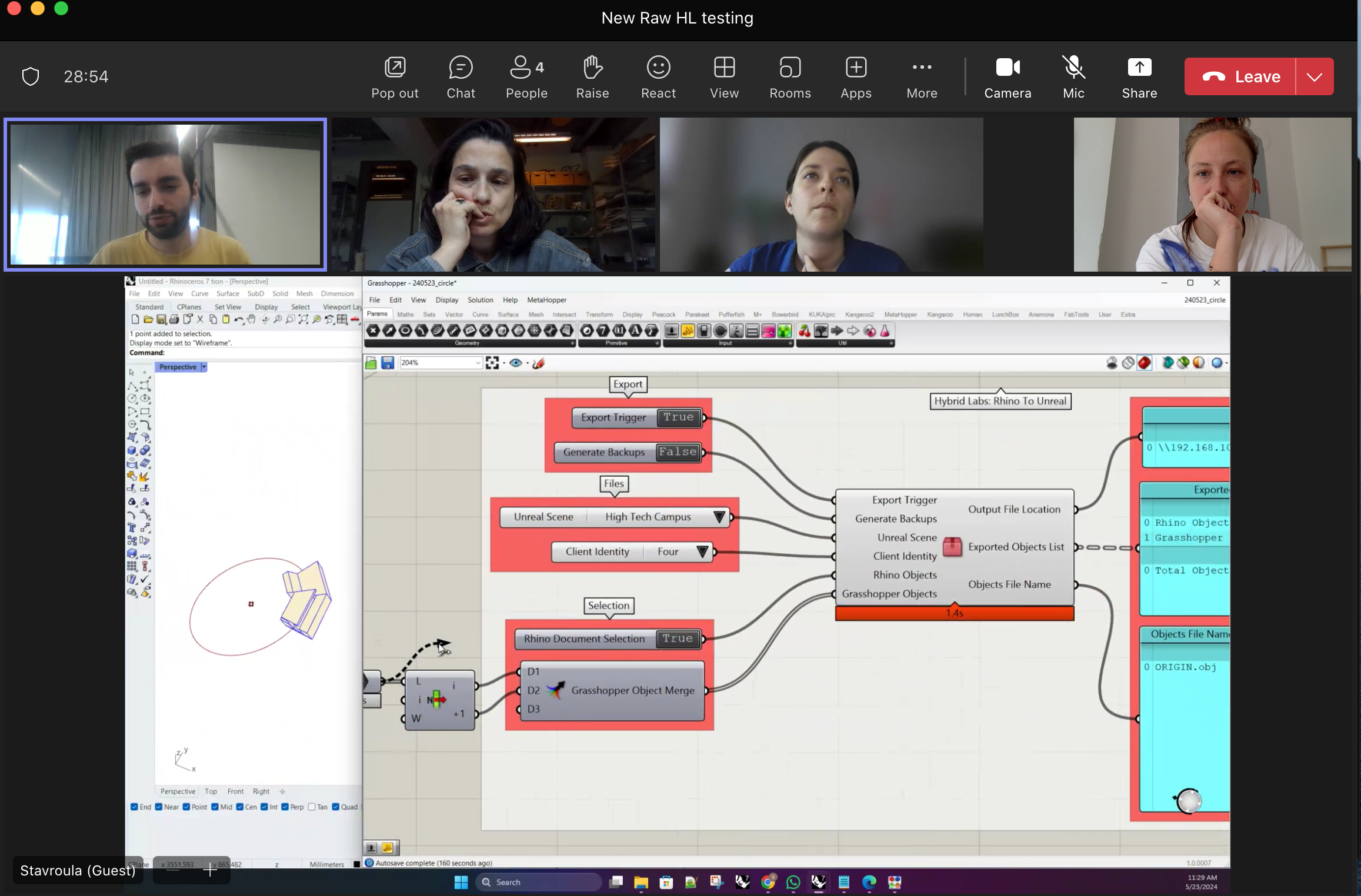Click the Rhino box solid tool icon
1361x896 pixels.
[132, 450]
